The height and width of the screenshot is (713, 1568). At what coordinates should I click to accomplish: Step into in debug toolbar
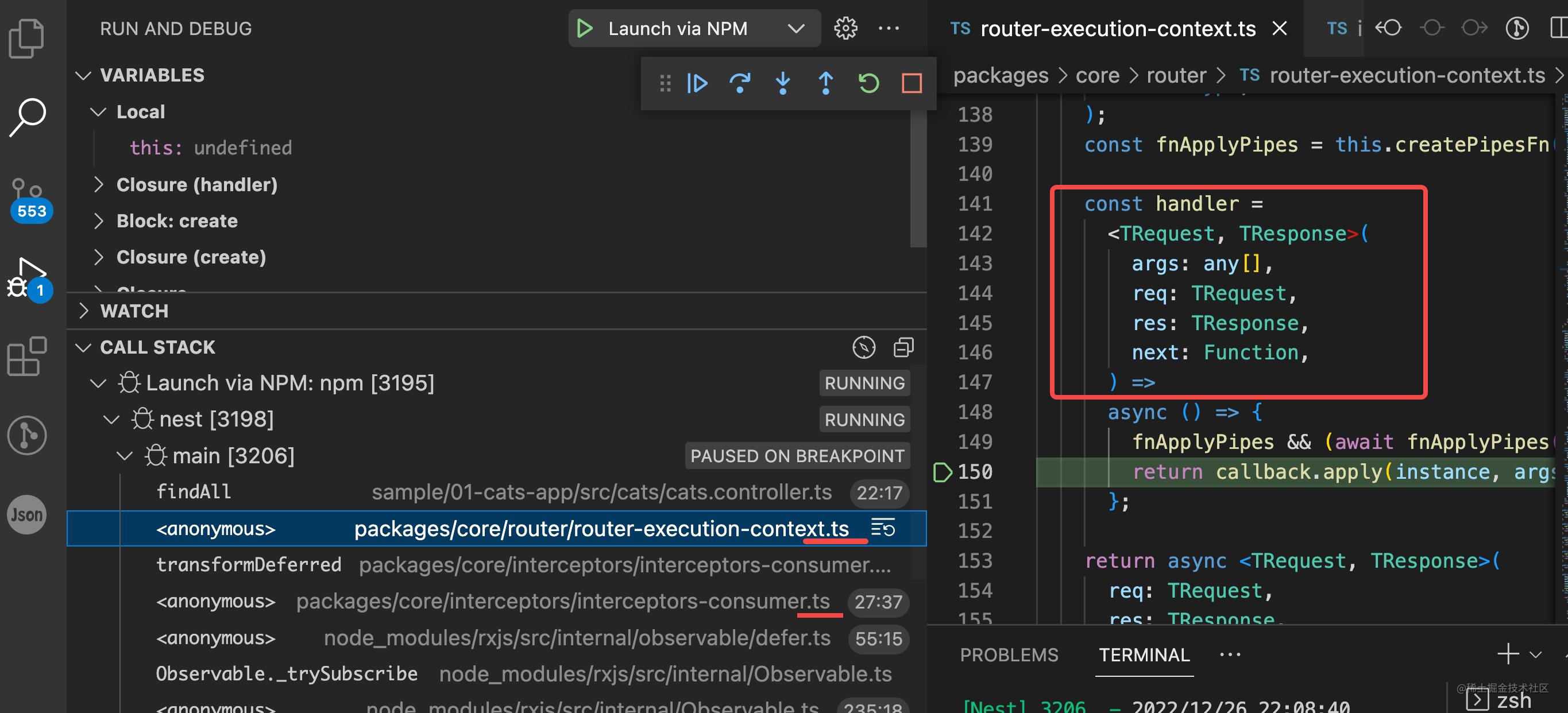[783, 83]
